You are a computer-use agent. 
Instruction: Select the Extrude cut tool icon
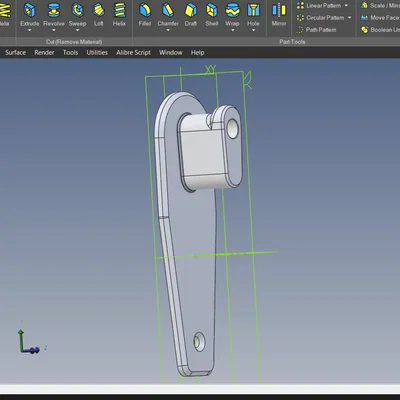[30, 10]
